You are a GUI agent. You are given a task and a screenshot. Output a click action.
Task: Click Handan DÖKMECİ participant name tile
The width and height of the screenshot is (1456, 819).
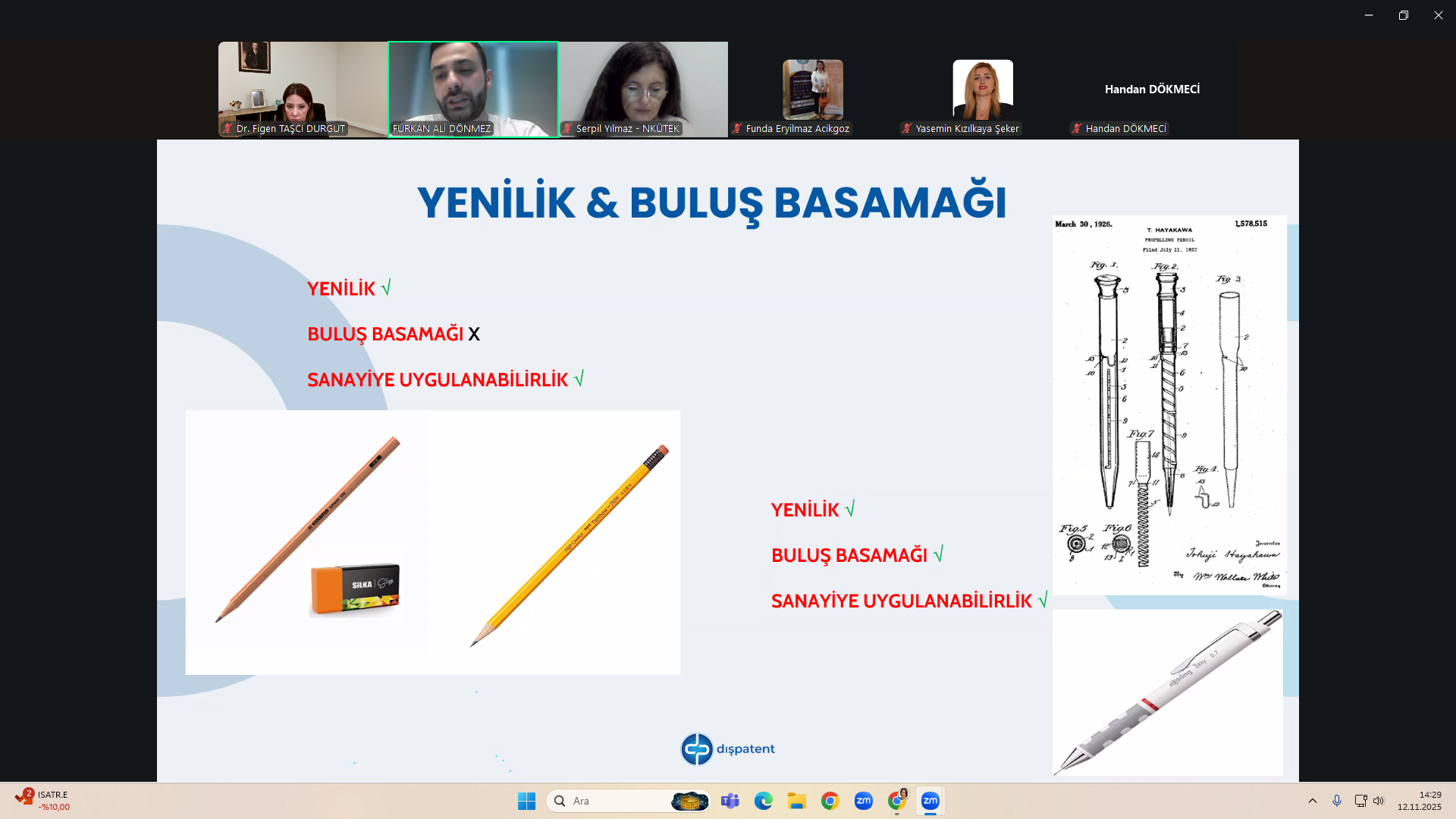[x=1152, y=89]
